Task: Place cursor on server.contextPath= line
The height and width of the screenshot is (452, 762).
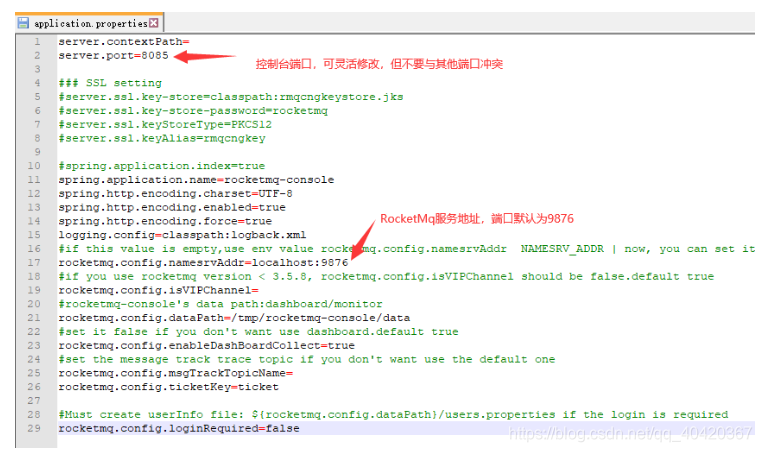Action: tap(124, 42)
